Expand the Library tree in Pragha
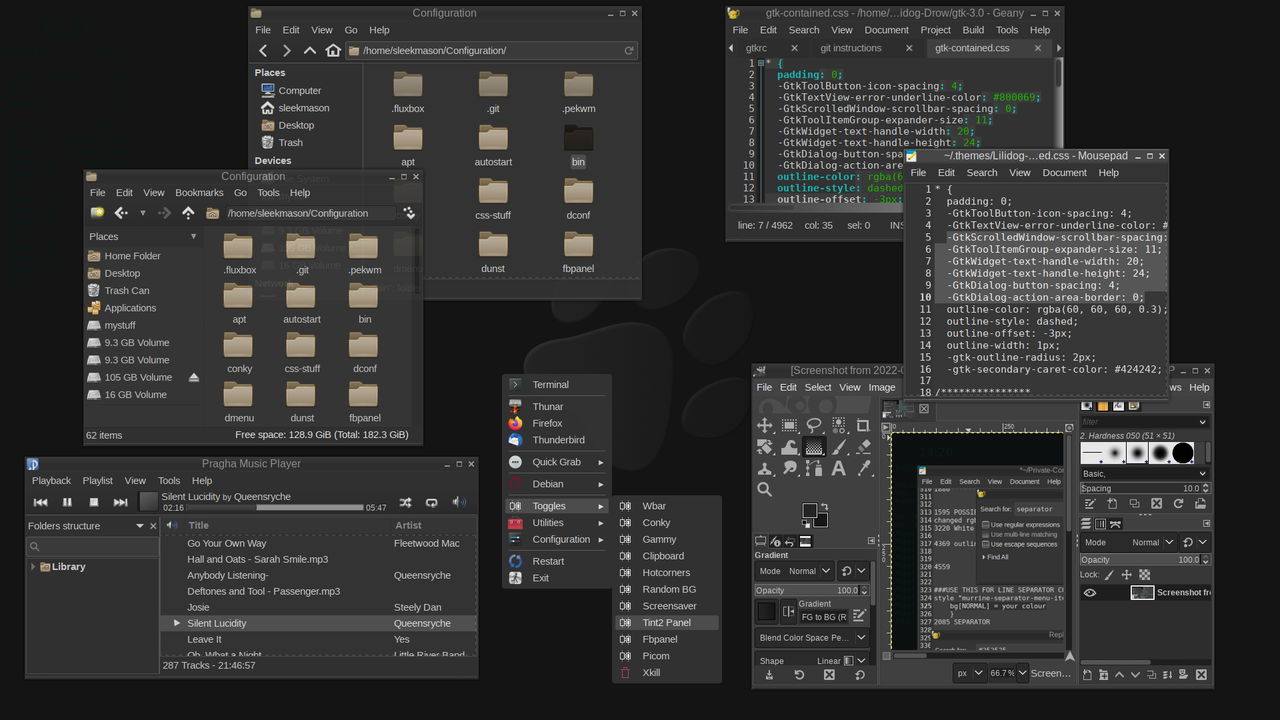The width and height of the screenshot is (1280, 720). click(32, 567)
